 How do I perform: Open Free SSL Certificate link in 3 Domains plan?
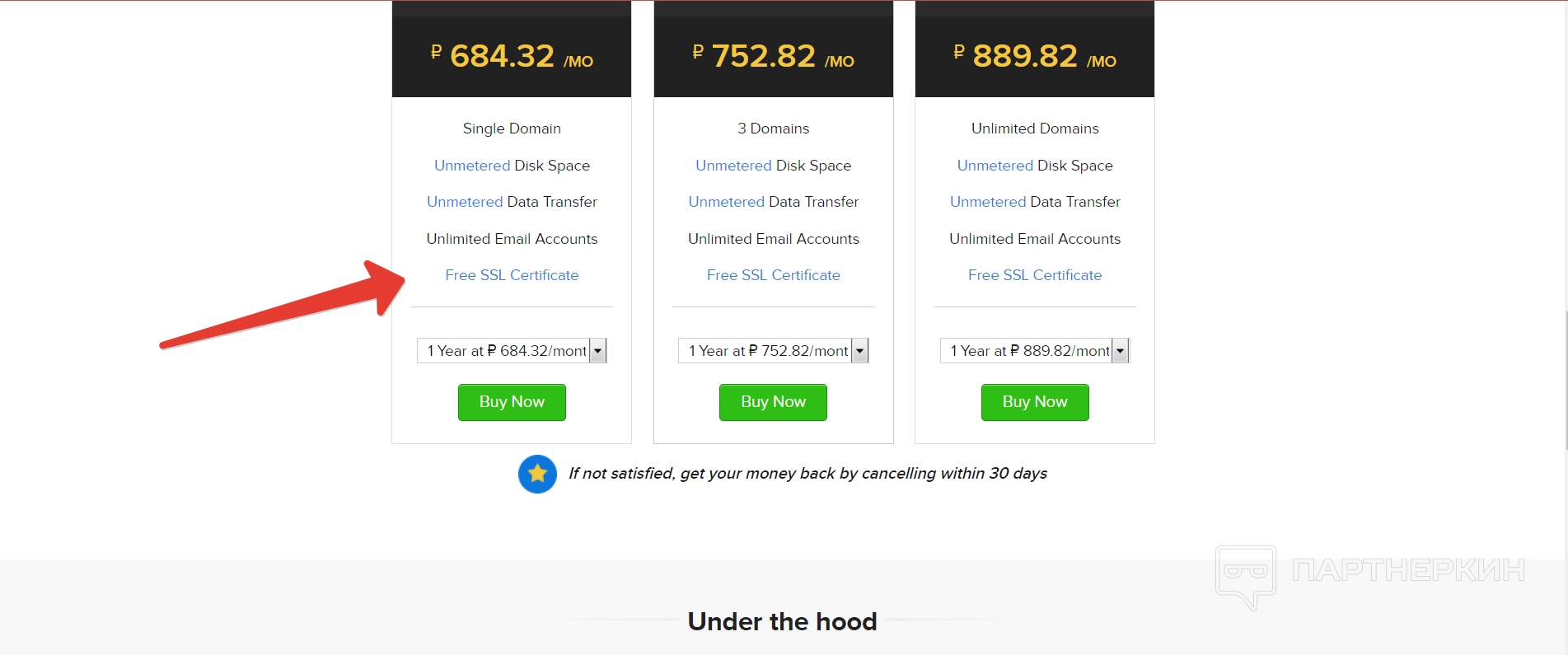[773, 275]
